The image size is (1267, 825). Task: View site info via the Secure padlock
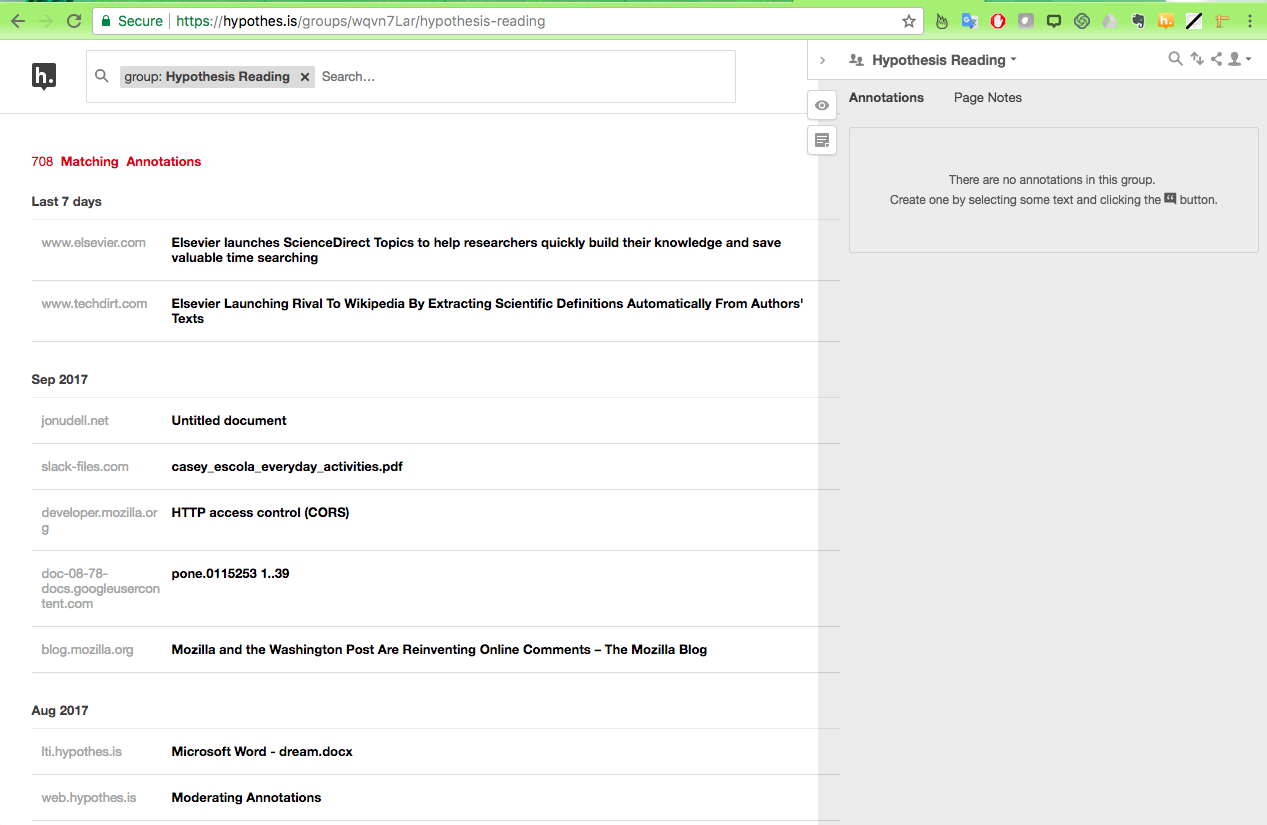132,21
